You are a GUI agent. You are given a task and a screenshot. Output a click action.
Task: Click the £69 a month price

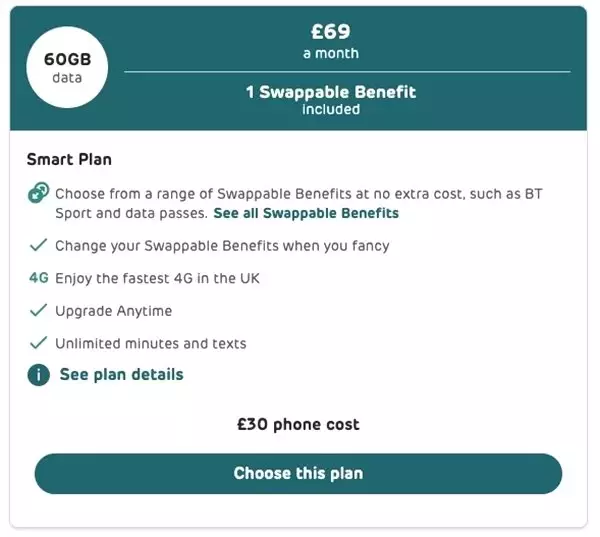pos(330,40)
